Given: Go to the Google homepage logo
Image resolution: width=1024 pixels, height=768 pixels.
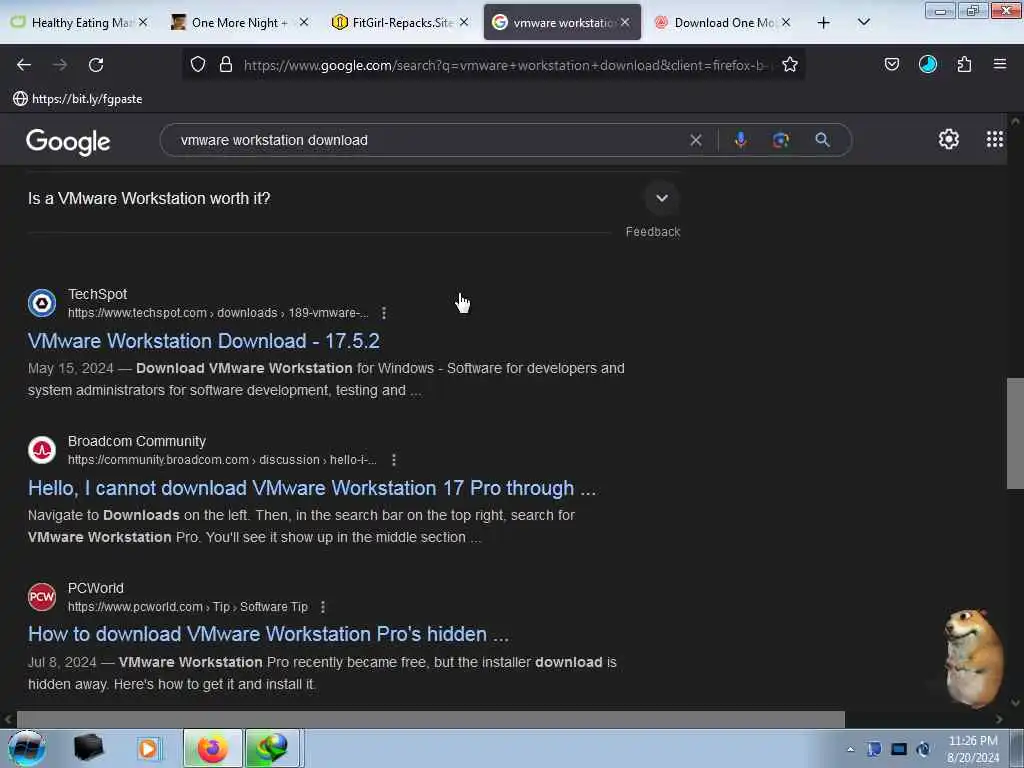Looking at the screenshot, I should point(68,141).
